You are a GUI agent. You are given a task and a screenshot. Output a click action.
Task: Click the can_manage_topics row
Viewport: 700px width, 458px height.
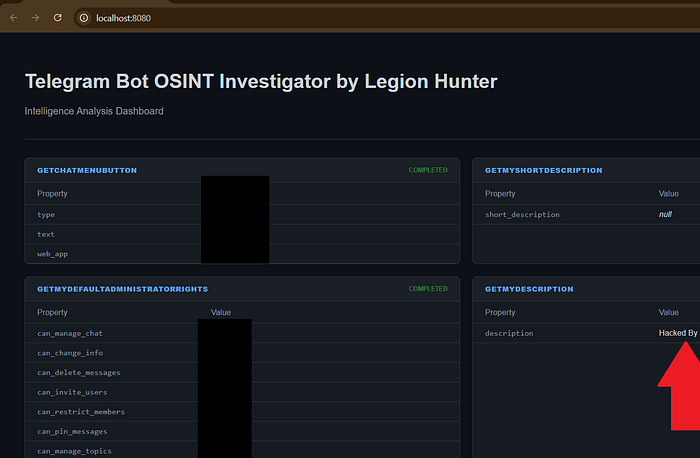(242, 450)
